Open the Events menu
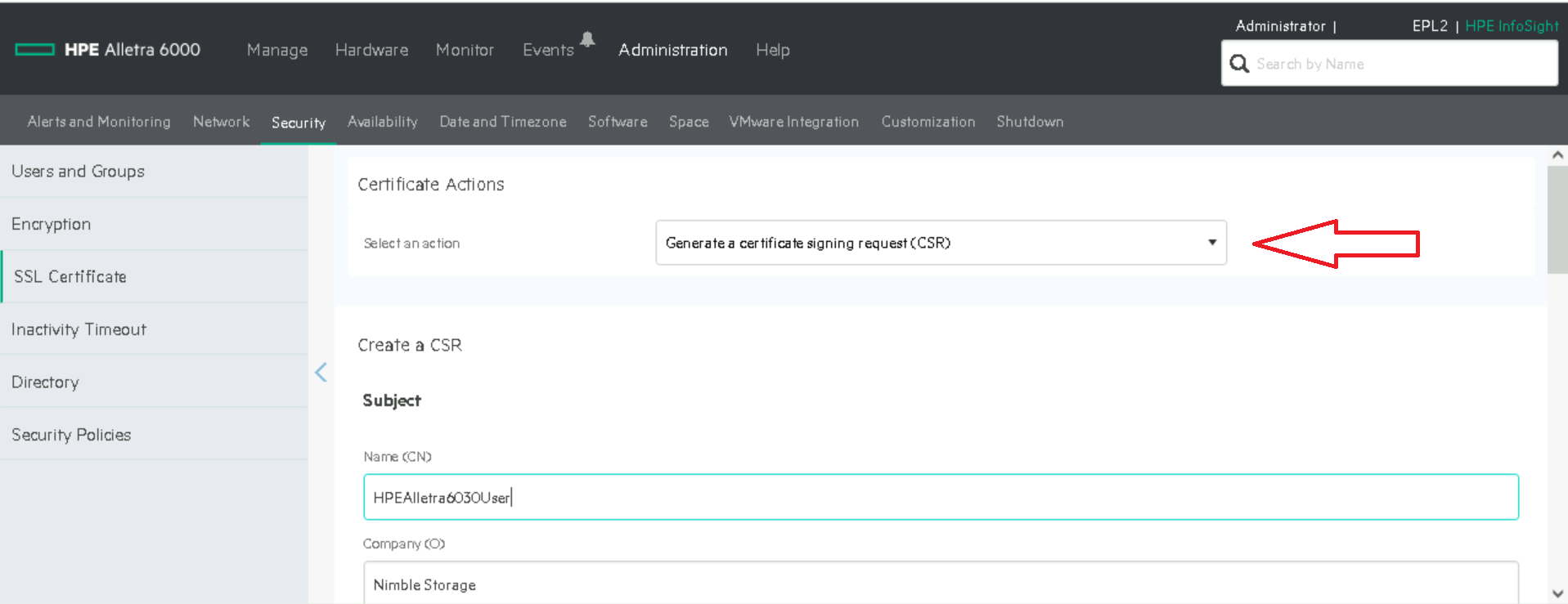The image size is (1568, 604). (548, 50)
